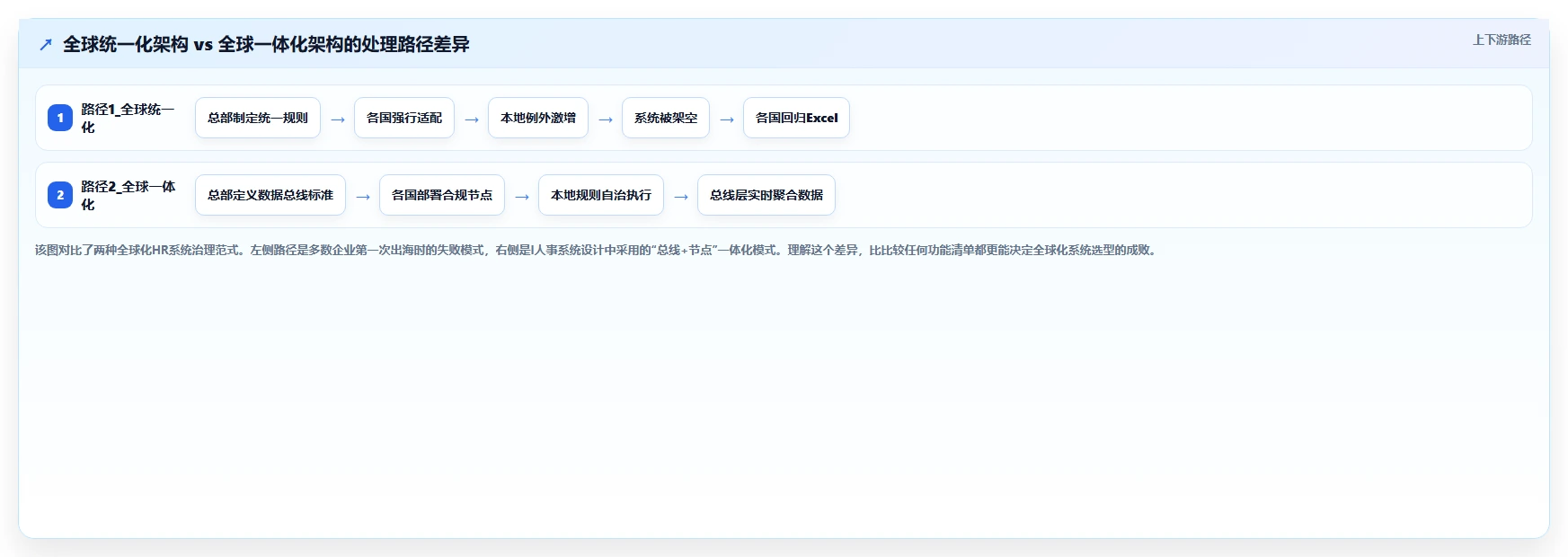Click the 本地规则自治执行 step box

click(601, 195)
